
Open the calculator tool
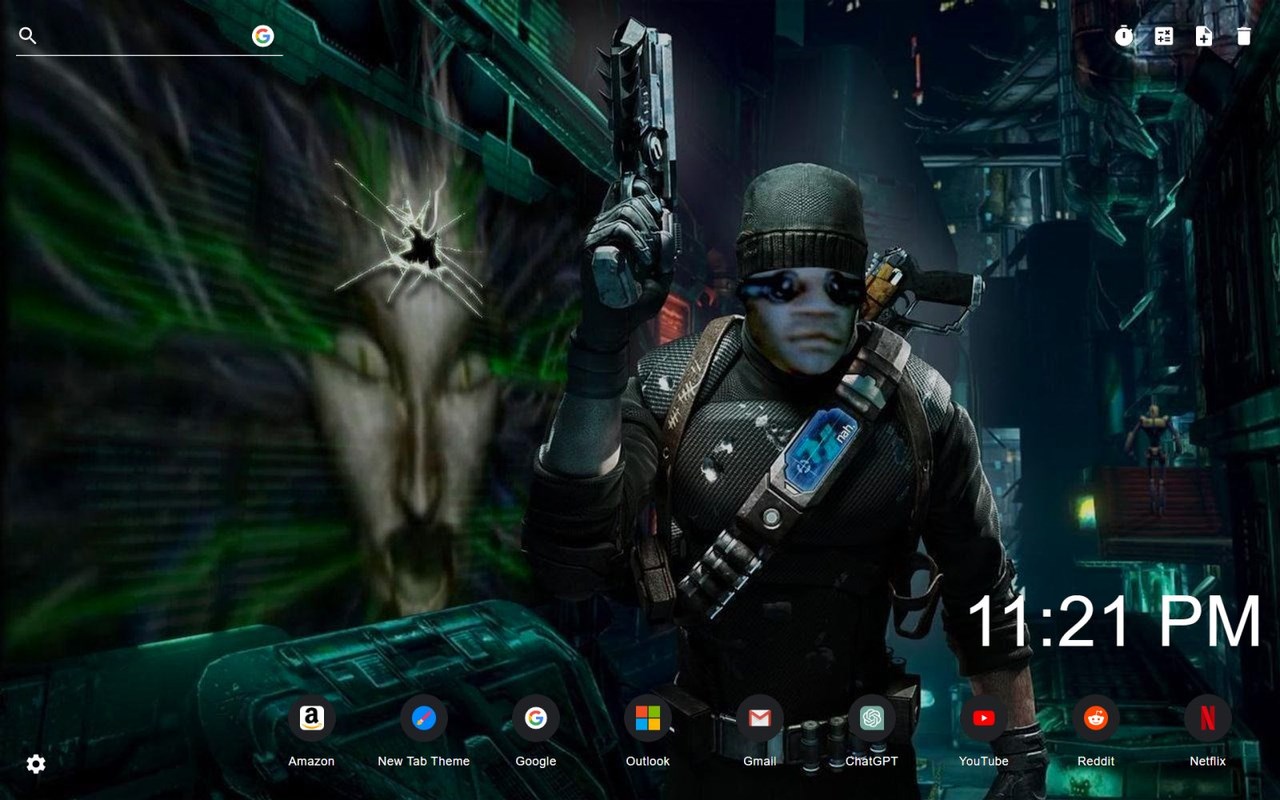[1164, 36]
